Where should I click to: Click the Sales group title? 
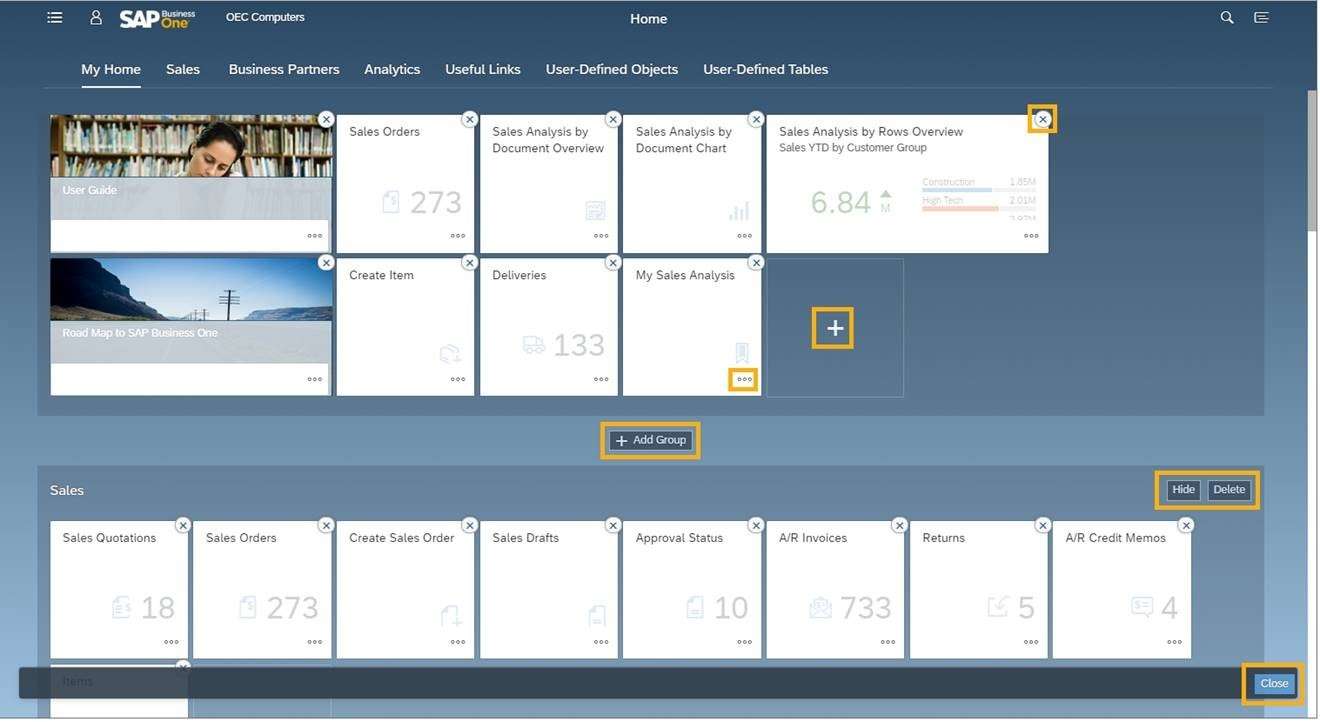pyautogui.click(x=67, y=491)
